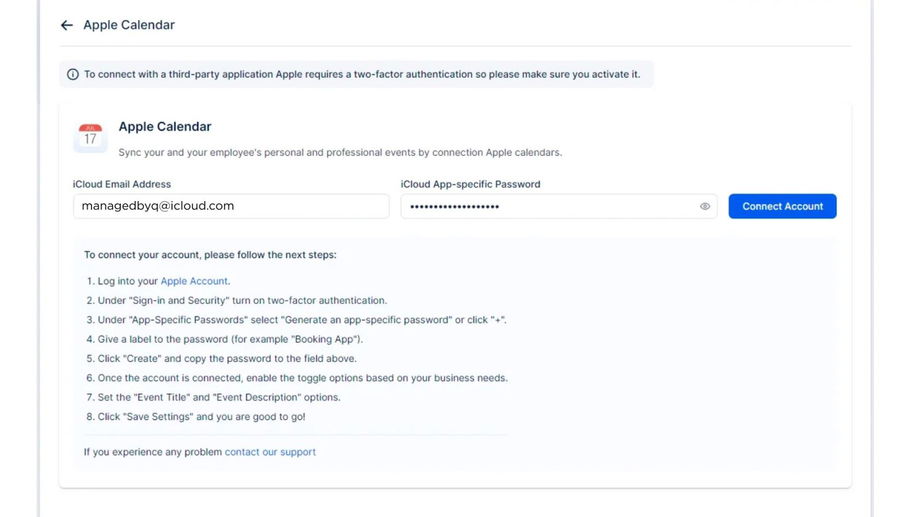Viewport: 920px width, 517px height.
Task: Follow the contact our support link
Action: (x=270, y=452)
